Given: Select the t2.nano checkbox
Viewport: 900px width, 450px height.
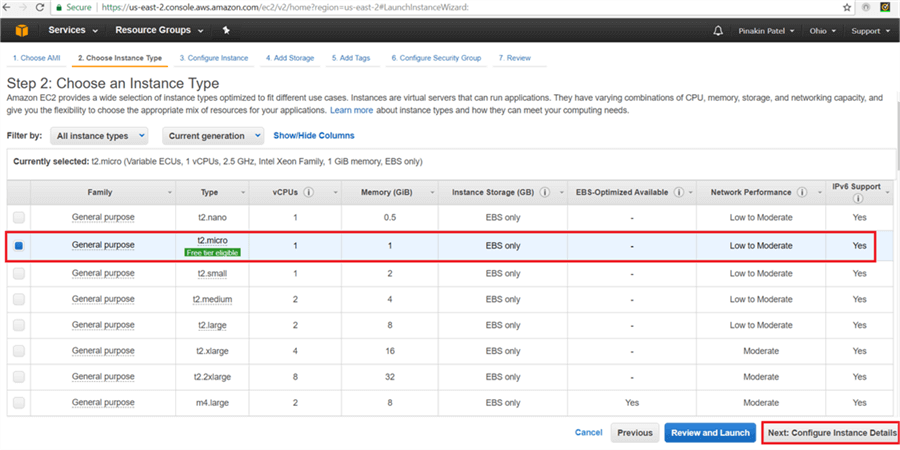Looking at the screenshot, I should coord(18,218).
